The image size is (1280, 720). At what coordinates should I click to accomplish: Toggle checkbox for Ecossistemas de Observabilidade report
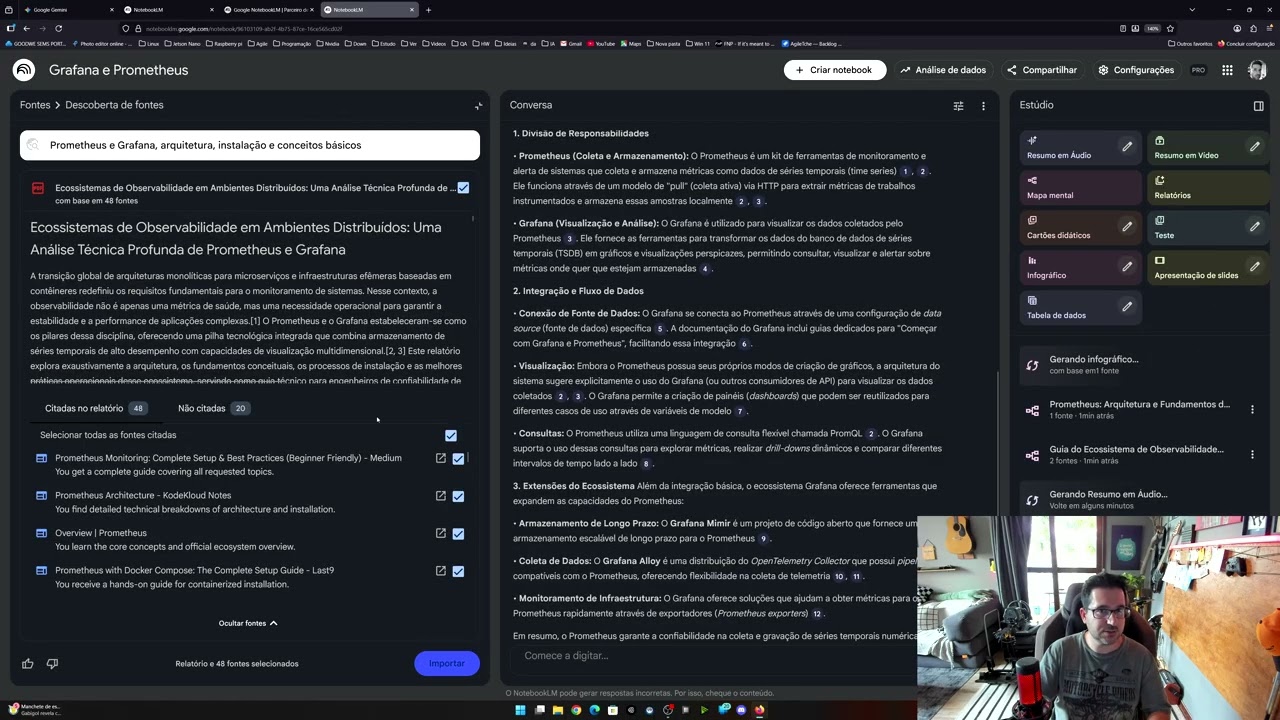click(x=463, y=188)
